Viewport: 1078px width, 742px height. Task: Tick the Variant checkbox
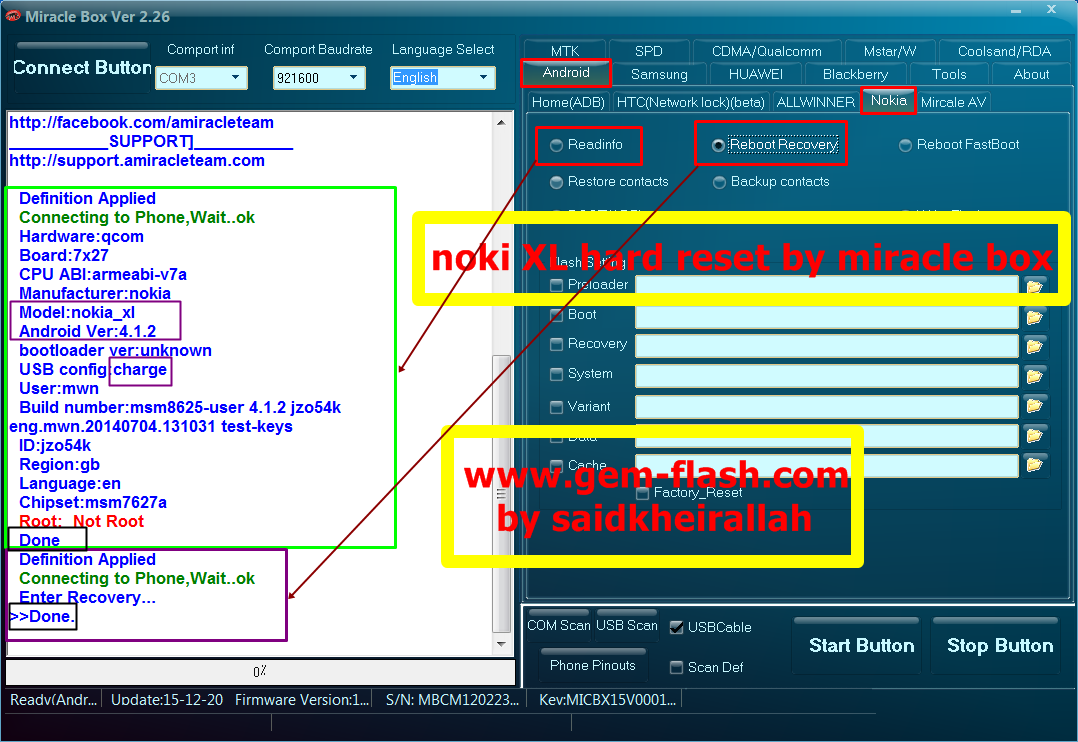(557, 407)
